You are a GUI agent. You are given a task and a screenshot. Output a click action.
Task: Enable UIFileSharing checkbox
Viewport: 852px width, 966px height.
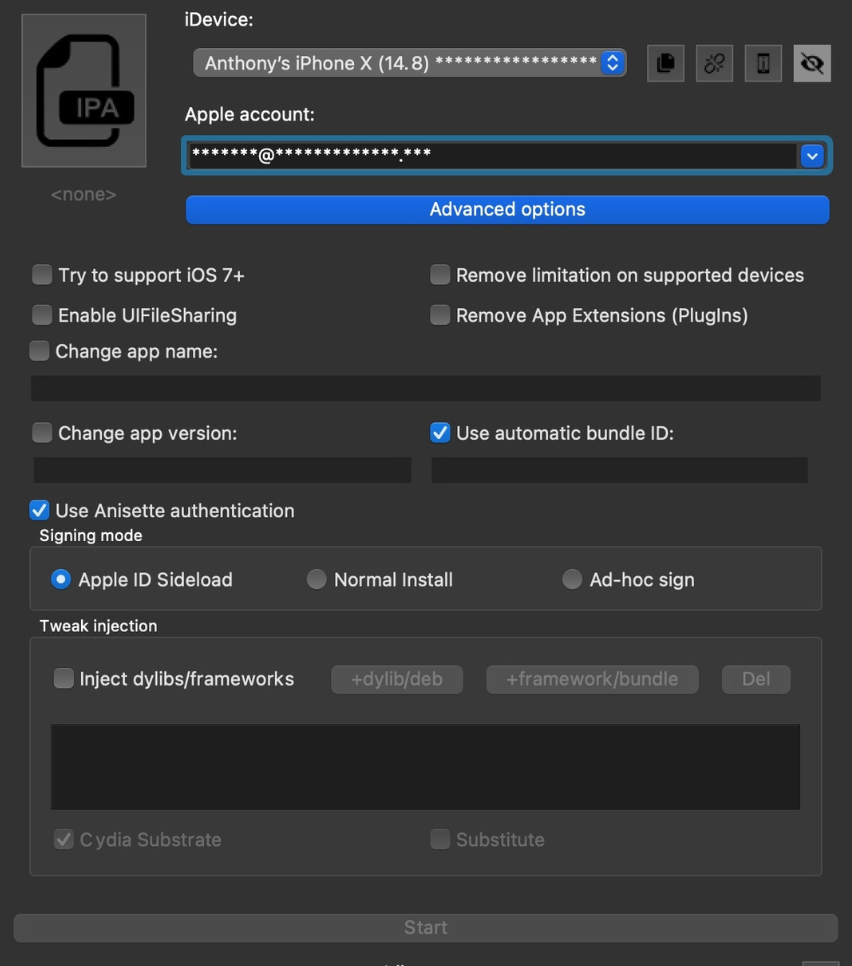(42, 315)
